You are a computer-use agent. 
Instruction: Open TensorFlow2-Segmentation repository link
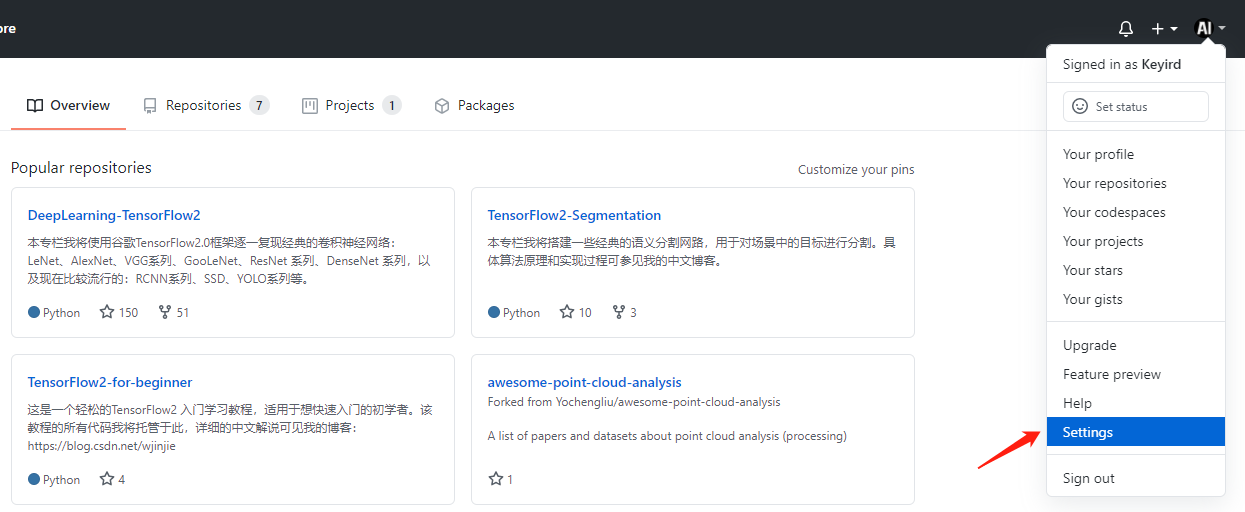[574, 215]
